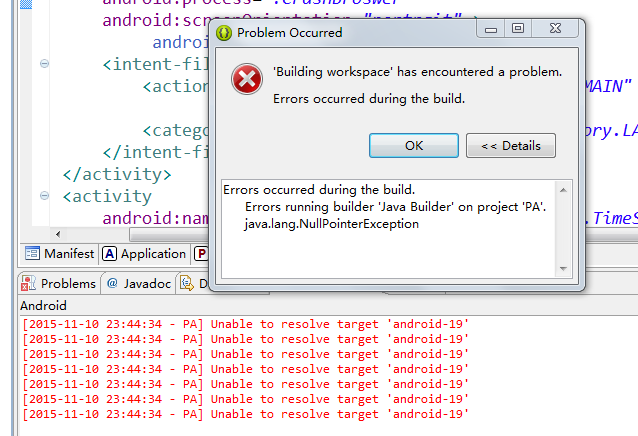Click the Declaration view icon beside Javadoc
The width and height of the screenshot is (638, 436).
(187, 283)
